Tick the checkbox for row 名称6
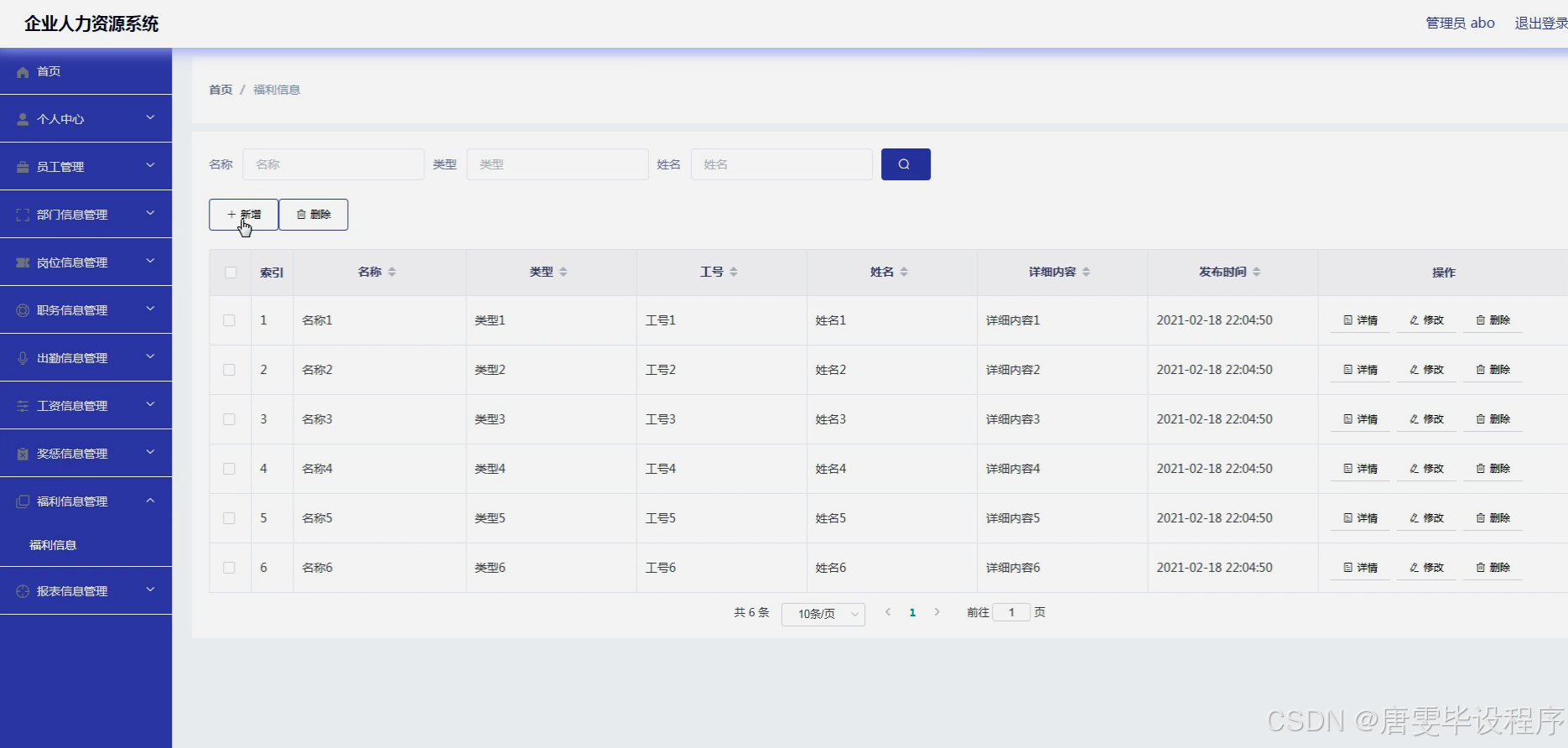Image resolution: width=1568 pixels, height=748 pixels. [x=229, y=568]
